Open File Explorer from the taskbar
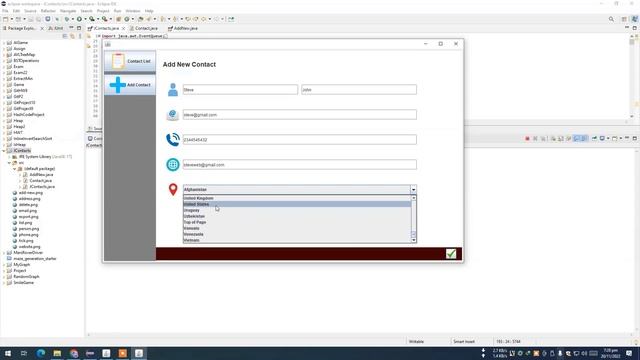The height and width of the screenshot is (360, 640). coord(57,353)
